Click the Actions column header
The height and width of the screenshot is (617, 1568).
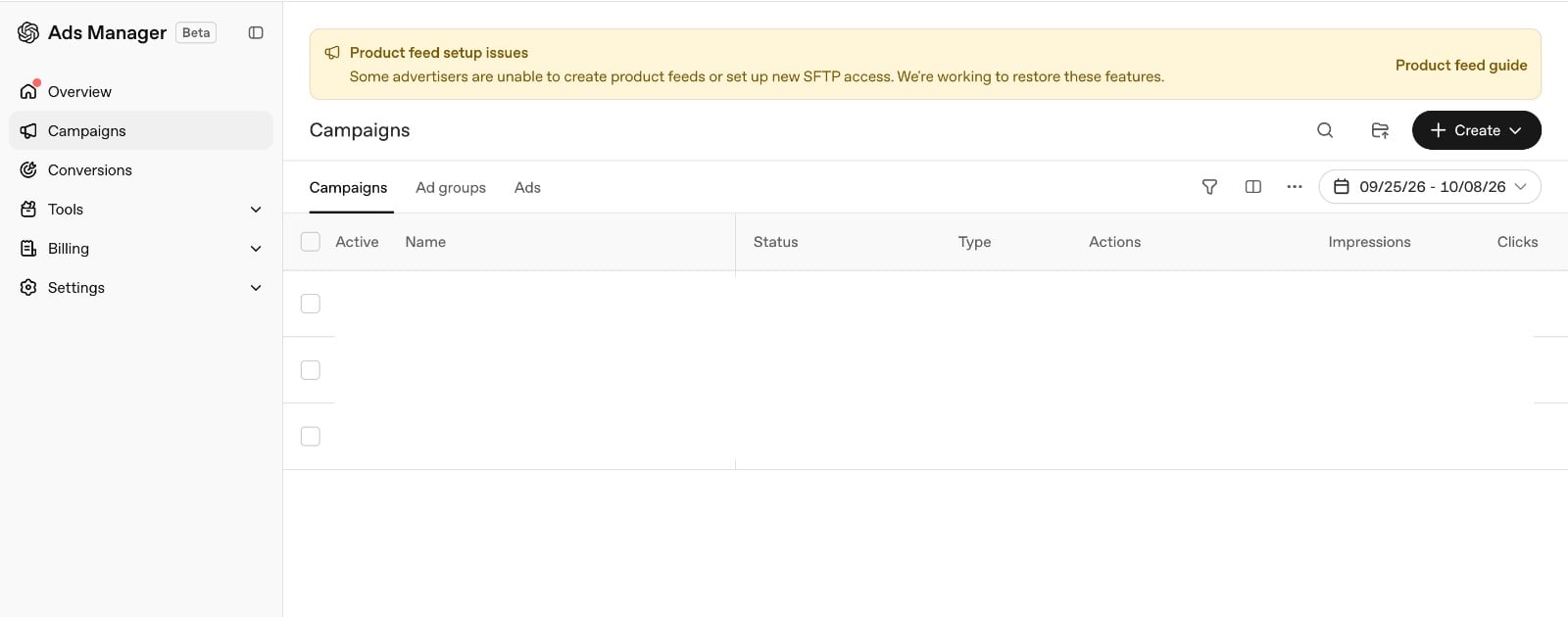(x=1114, y=242)
